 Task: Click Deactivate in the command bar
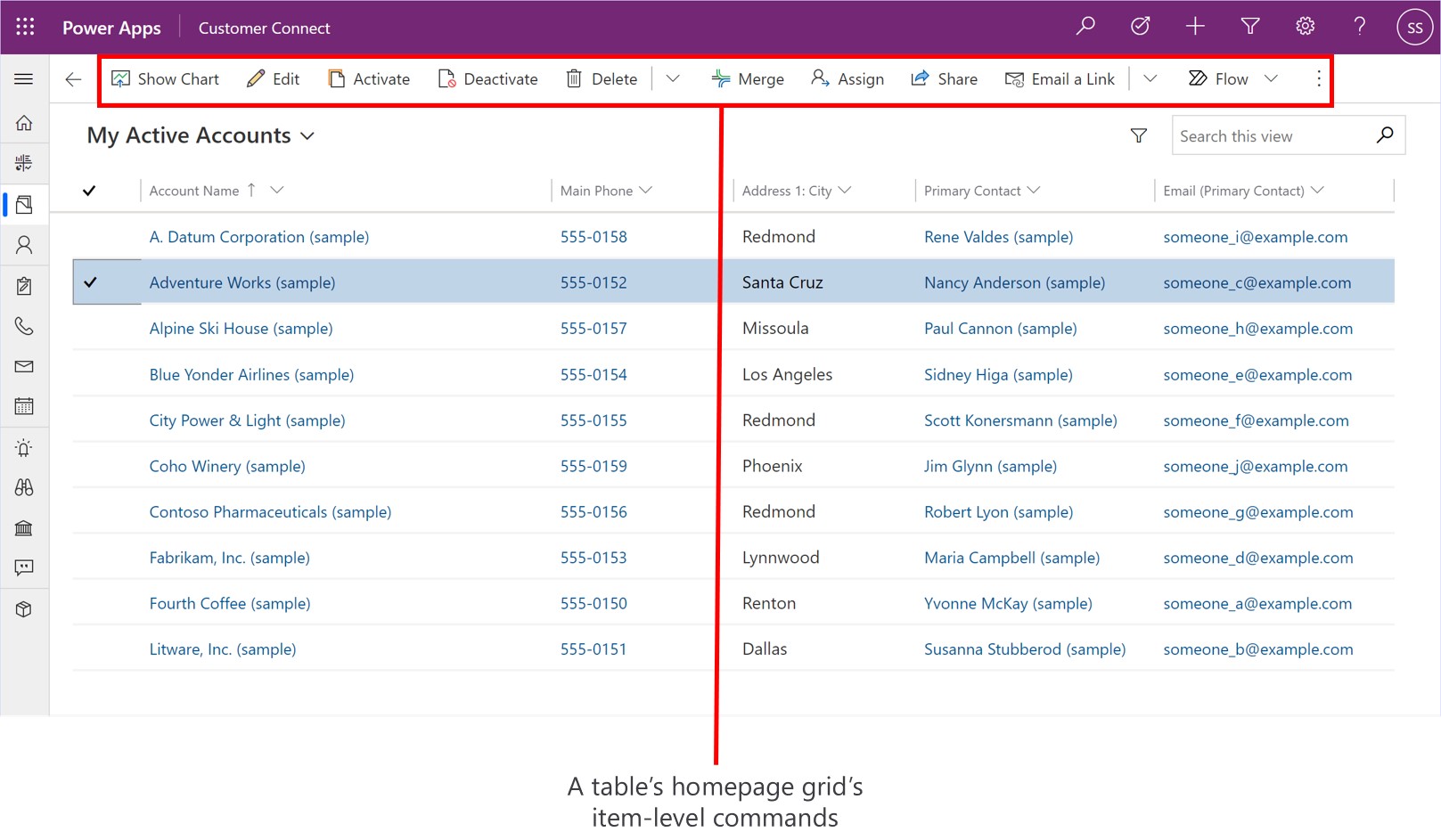pyautogui.click(x=488, y=79)
